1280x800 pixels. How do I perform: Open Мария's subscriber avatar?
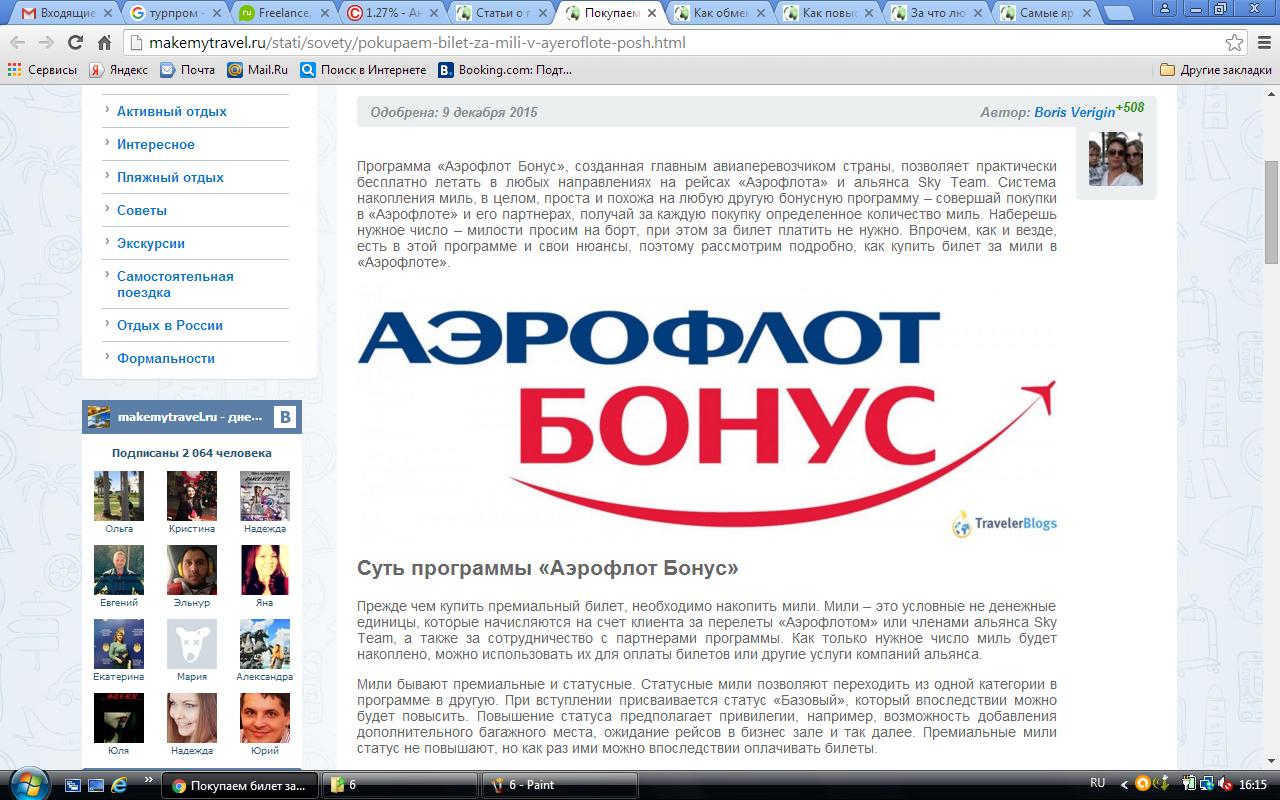(191, 644)
